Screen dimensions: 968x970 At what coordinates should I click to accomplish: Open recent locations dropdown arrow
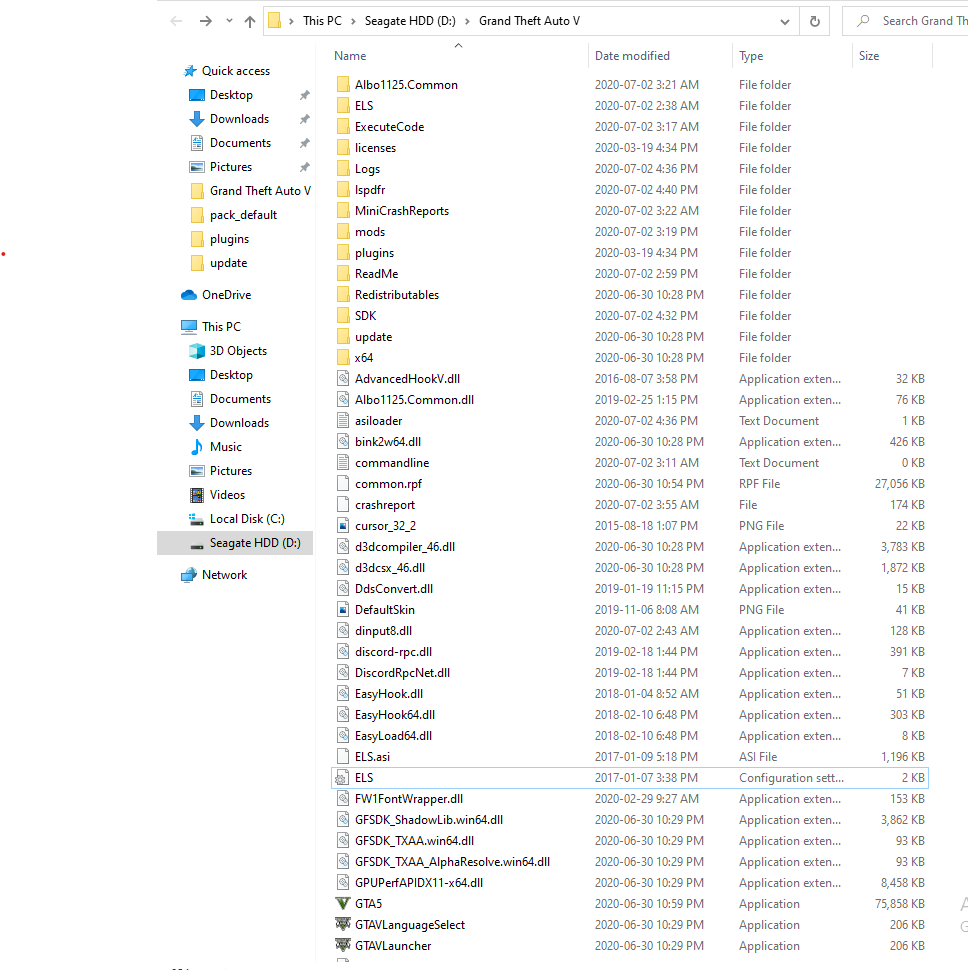pos(229,21)
